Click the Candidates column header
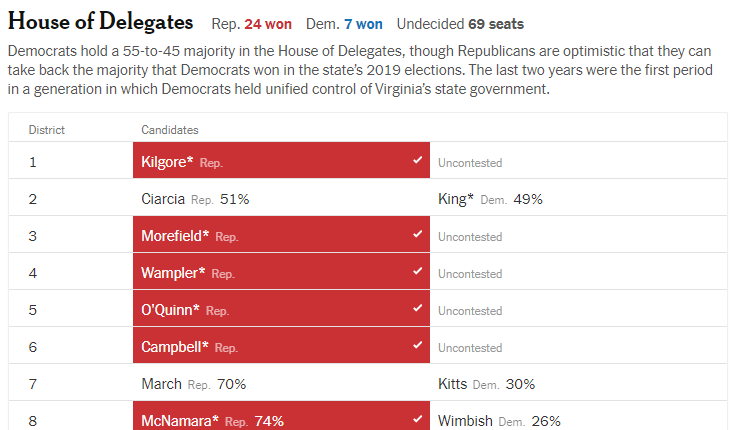 [x=170, y=130]
